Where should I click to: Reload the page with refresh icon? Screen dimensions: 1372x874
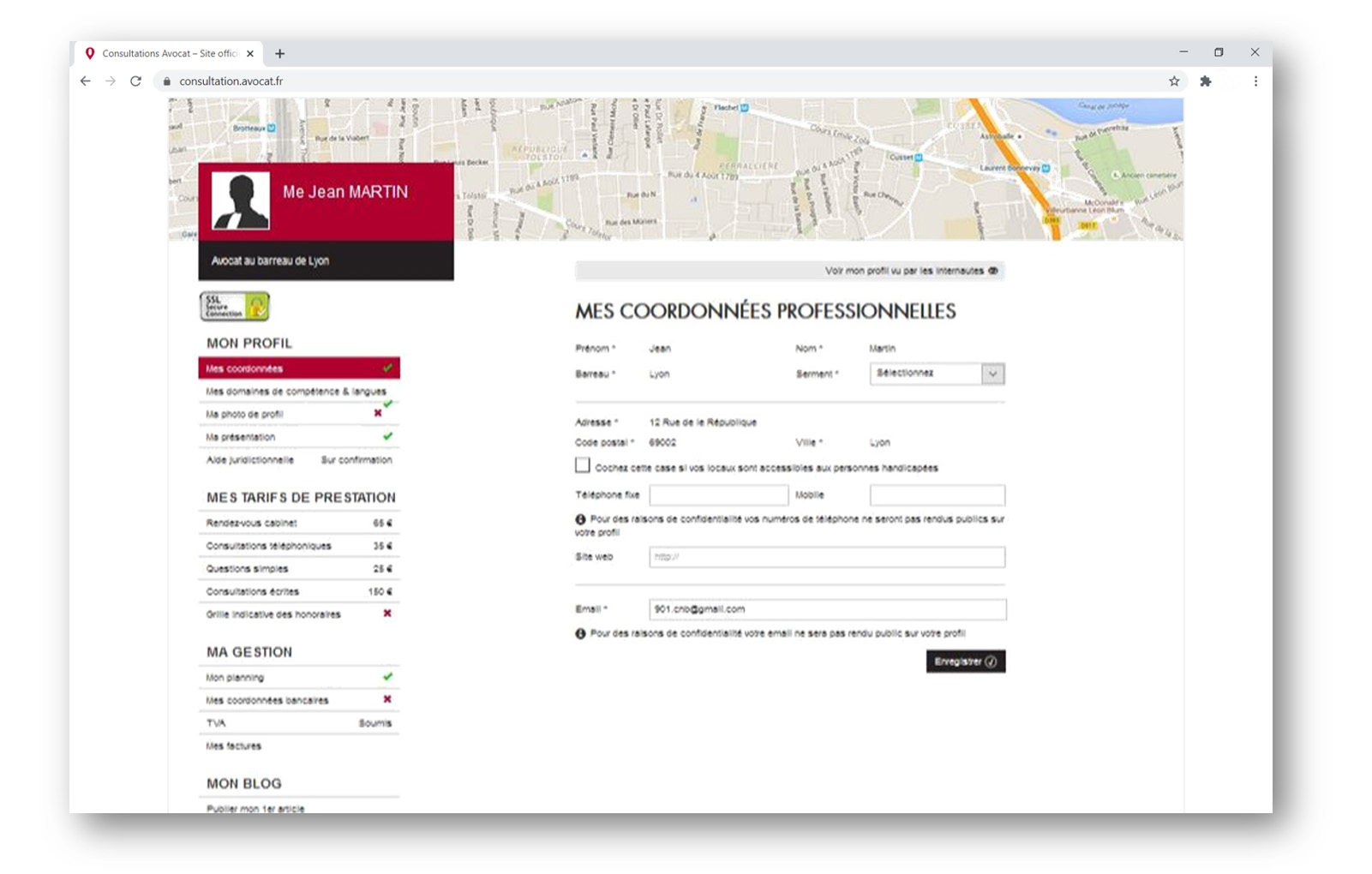click(135, 81)
